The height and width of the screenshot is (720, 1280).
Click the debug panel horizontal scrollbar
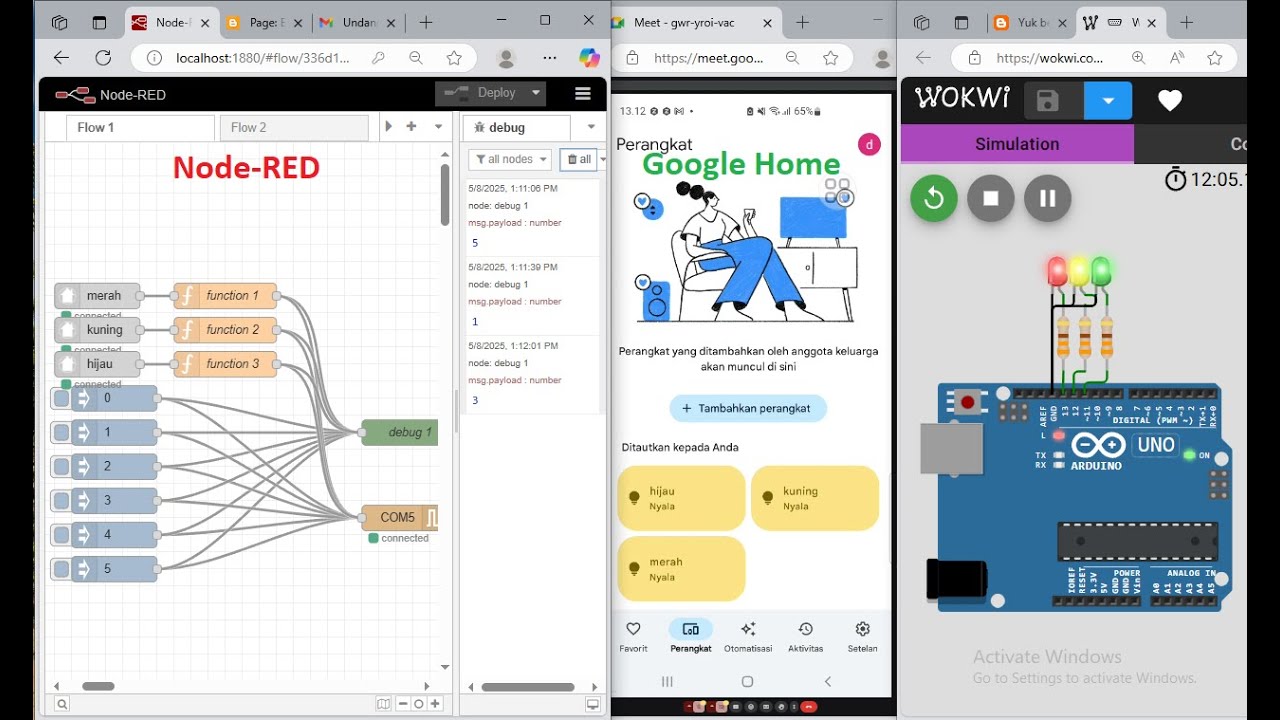(x=528, y=687)
